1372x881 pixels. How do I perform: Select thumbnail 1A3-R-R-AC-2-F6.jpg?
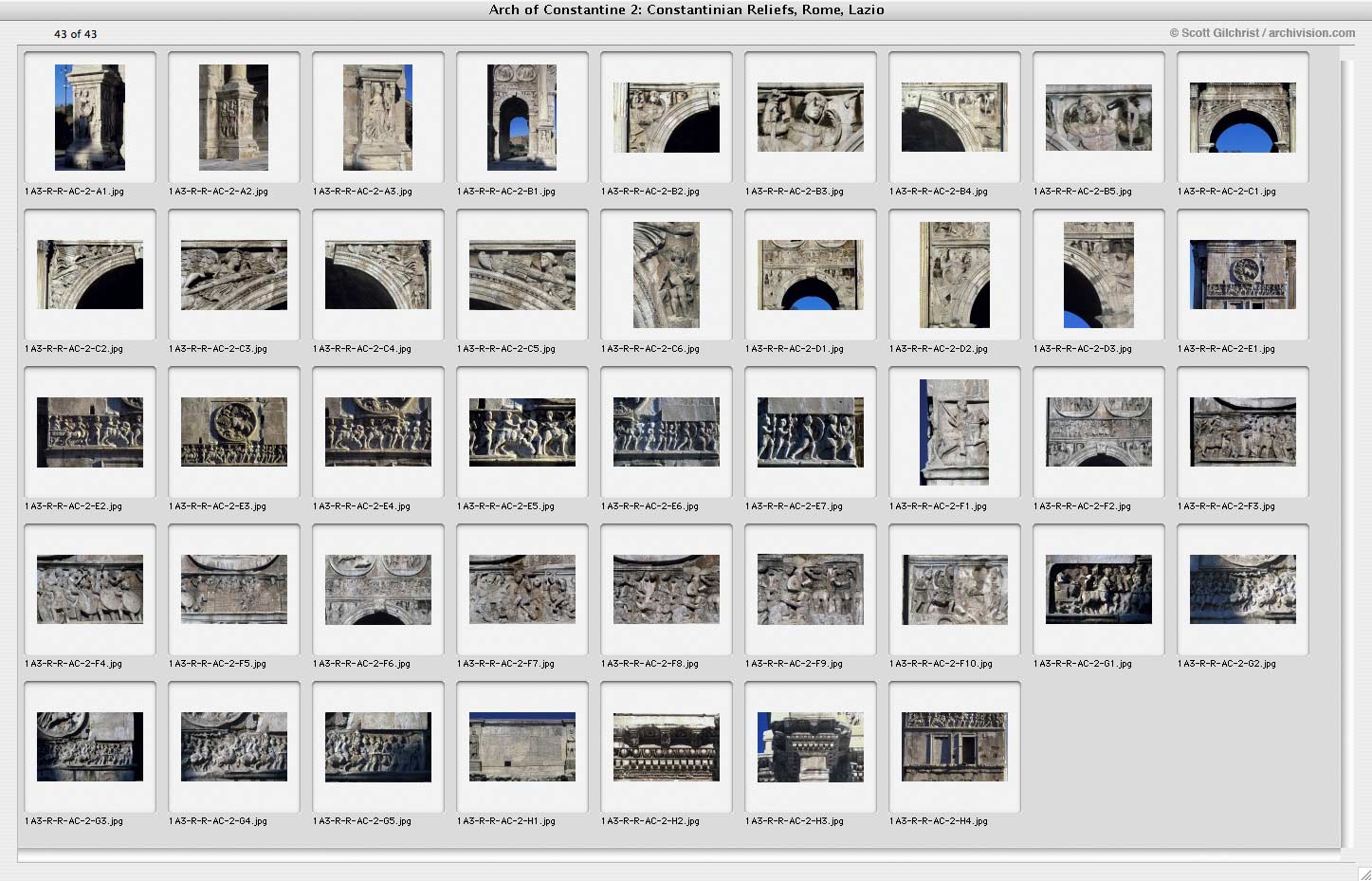pyautogui.click(x=378, y=590)
